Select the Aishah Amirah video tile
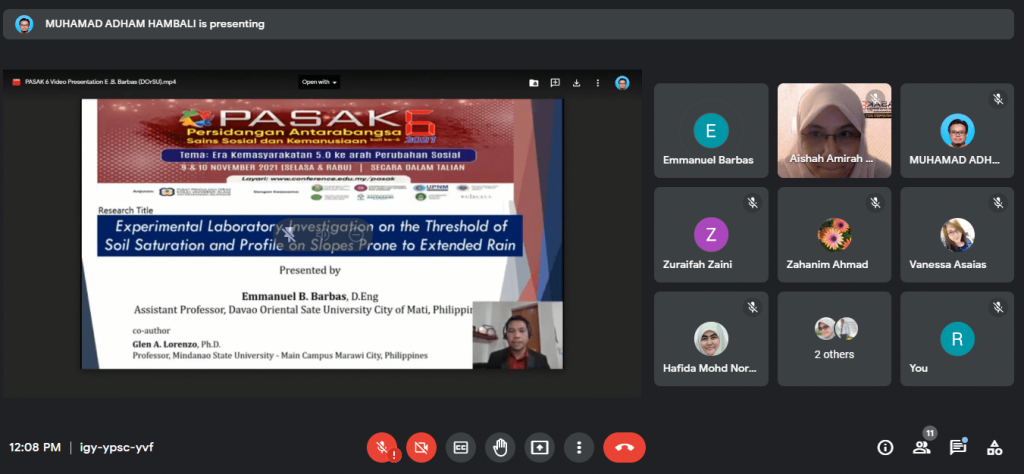The image size is (1024, 474). point(834,131)
